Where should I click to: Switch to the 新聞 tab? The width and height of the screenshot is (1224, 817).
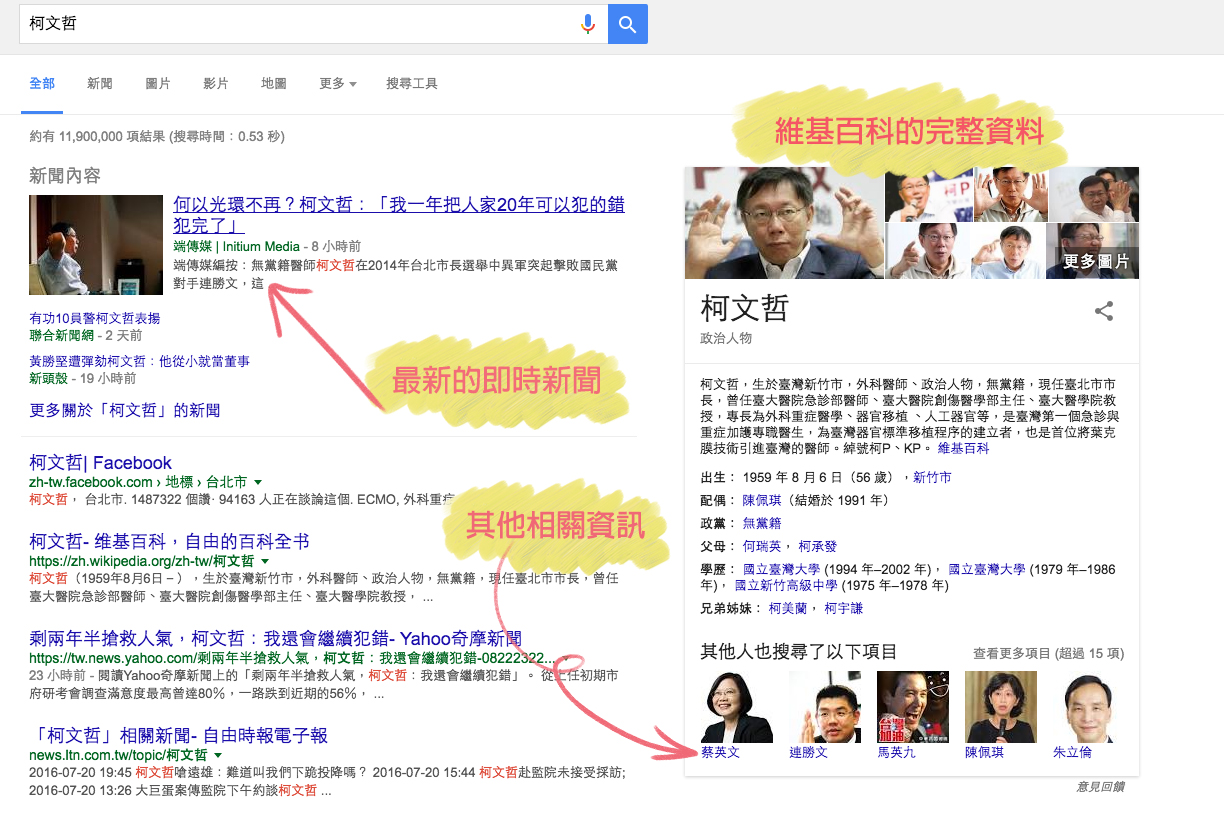(x=100, y=84)
